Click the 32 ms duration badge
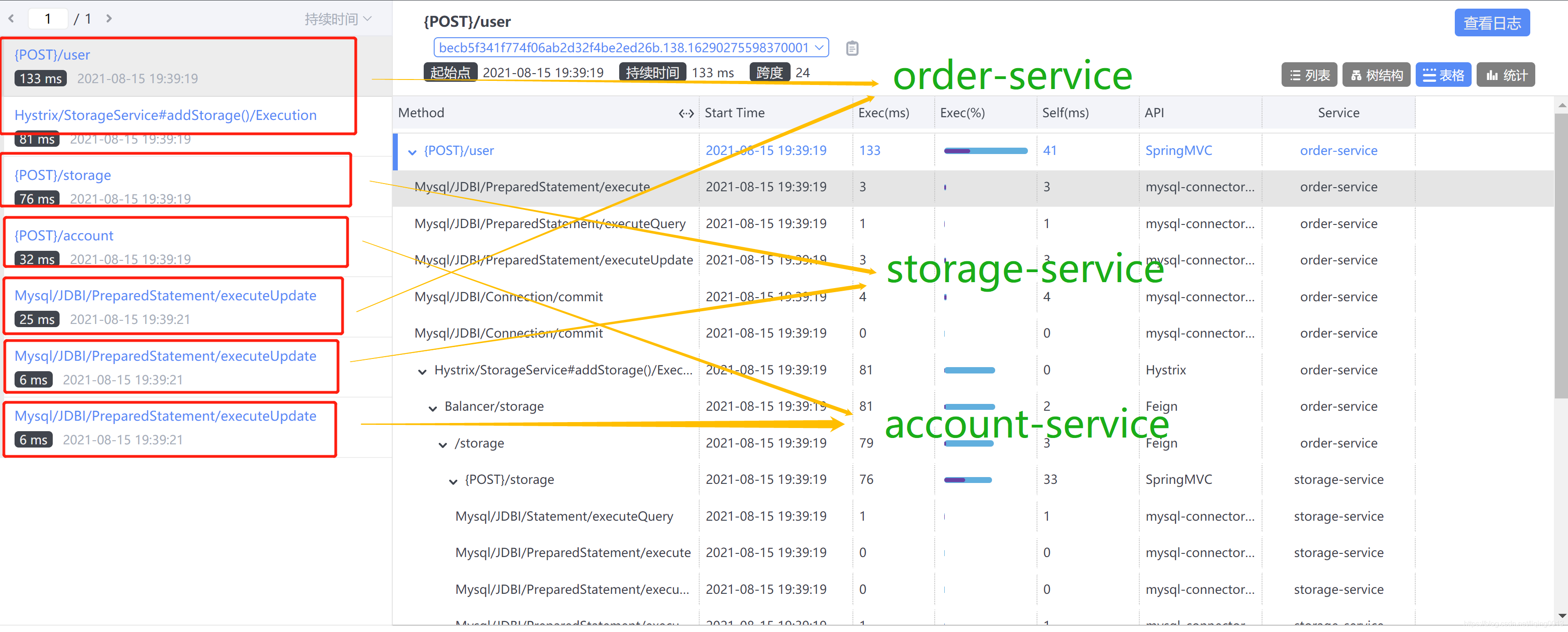The image size is (1568, 632). (36, 259)
